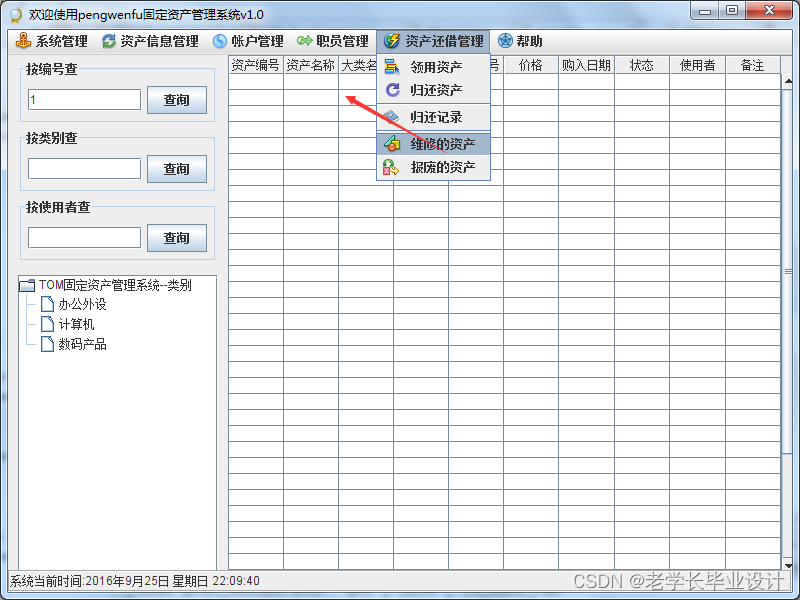
Task: Click 查询 under 按类别查
Action: coord(177,169)
